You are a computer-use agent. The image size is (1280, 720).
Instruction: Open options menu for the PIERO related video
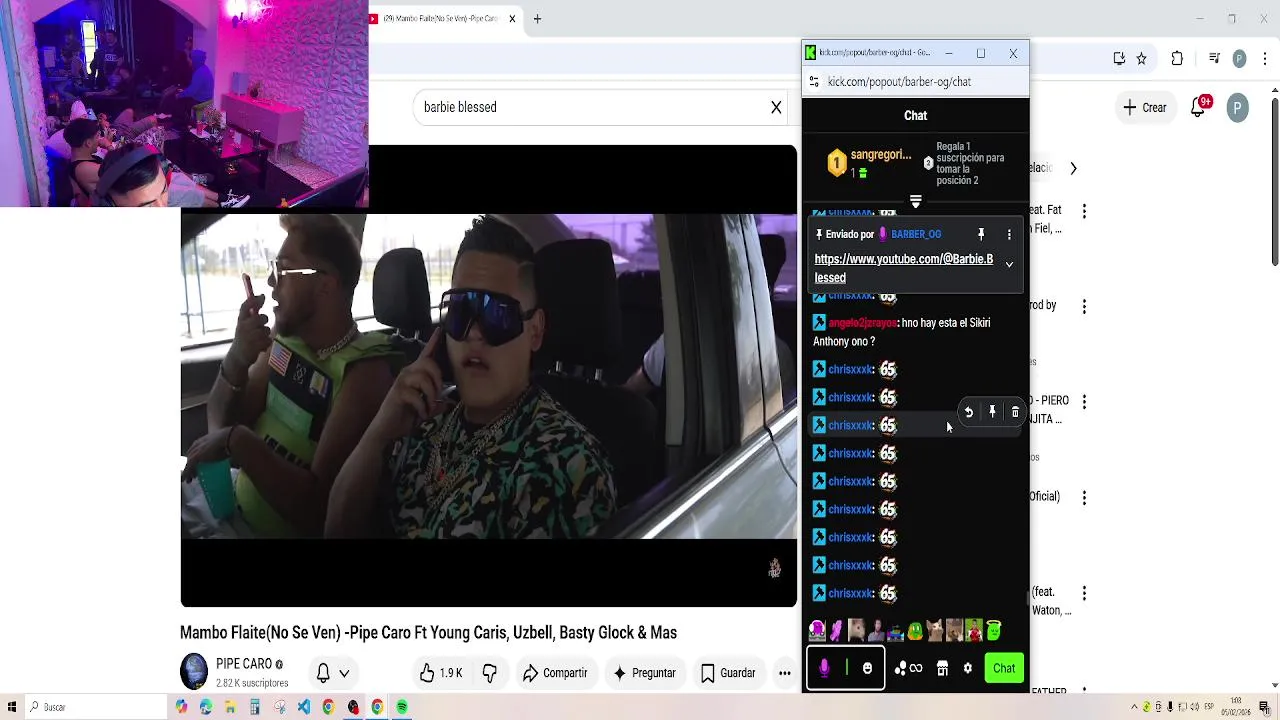pyautogui.click(x=1084, y=401)
